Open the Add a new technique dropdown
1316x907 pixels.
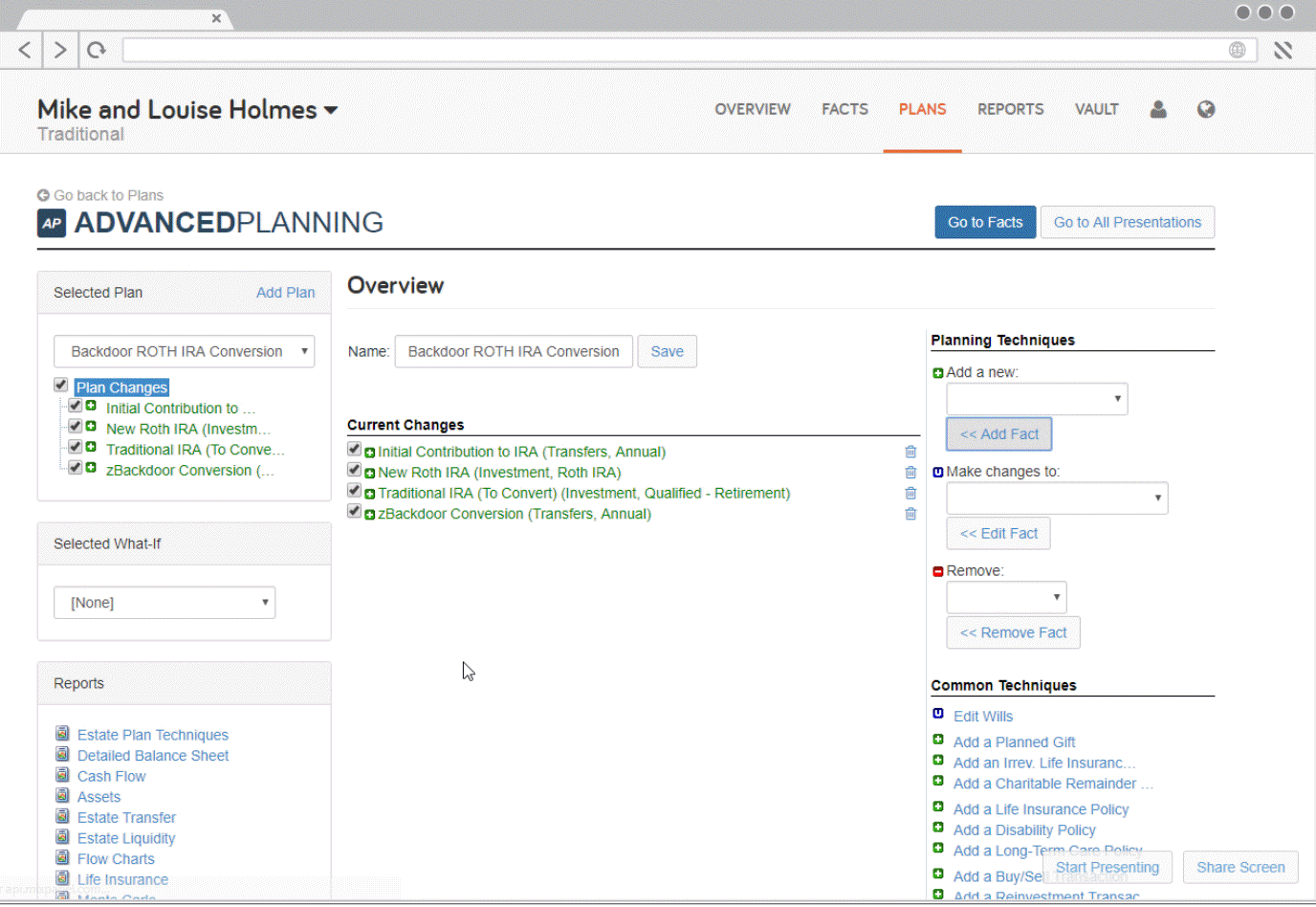click(x=1037, y=399)
